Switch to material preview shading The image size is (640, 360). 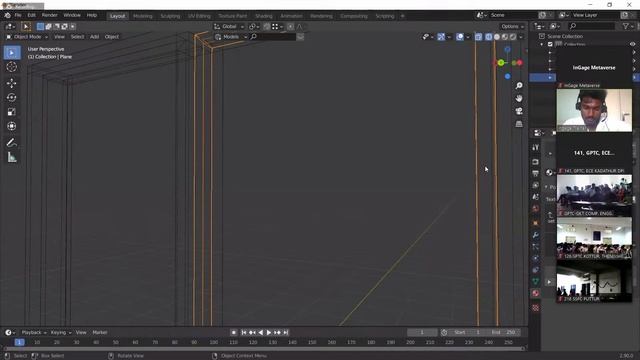pyautogui.click(x=505, y=37)
